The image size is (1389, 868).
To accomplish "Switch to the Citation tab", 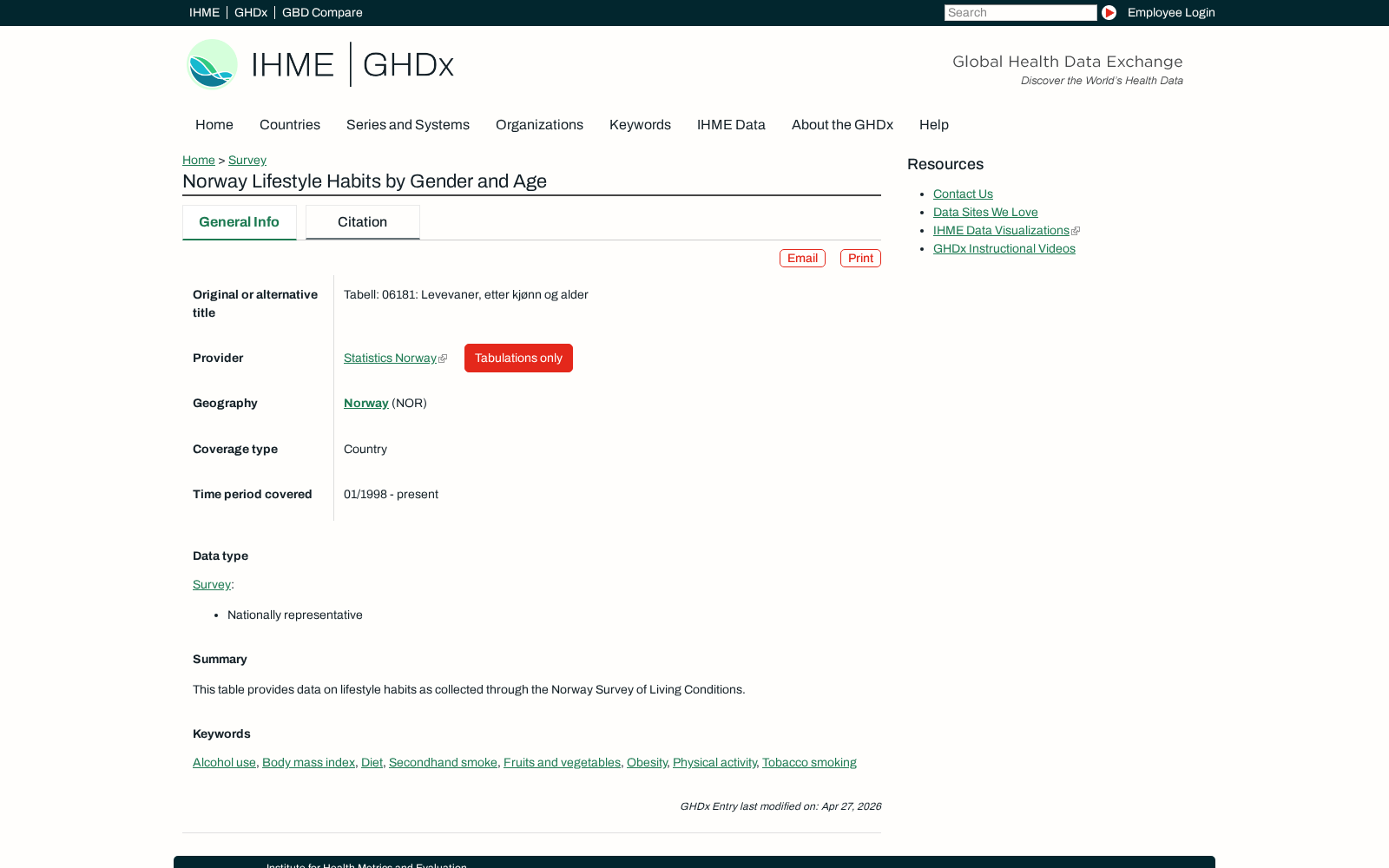I will tap(363, 222).
